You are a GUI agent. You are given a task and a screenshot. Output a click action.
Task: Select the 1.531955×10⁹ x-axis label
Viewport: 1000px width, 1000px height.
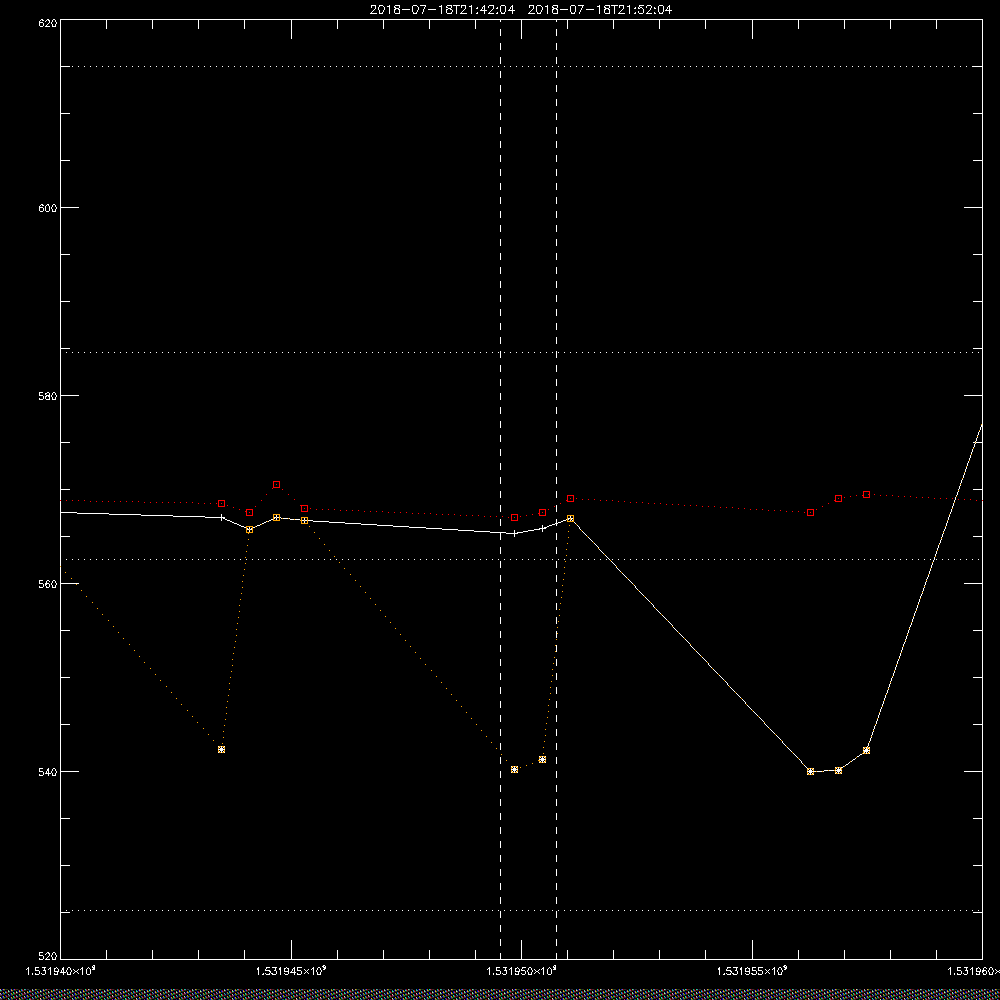[752, 971]
